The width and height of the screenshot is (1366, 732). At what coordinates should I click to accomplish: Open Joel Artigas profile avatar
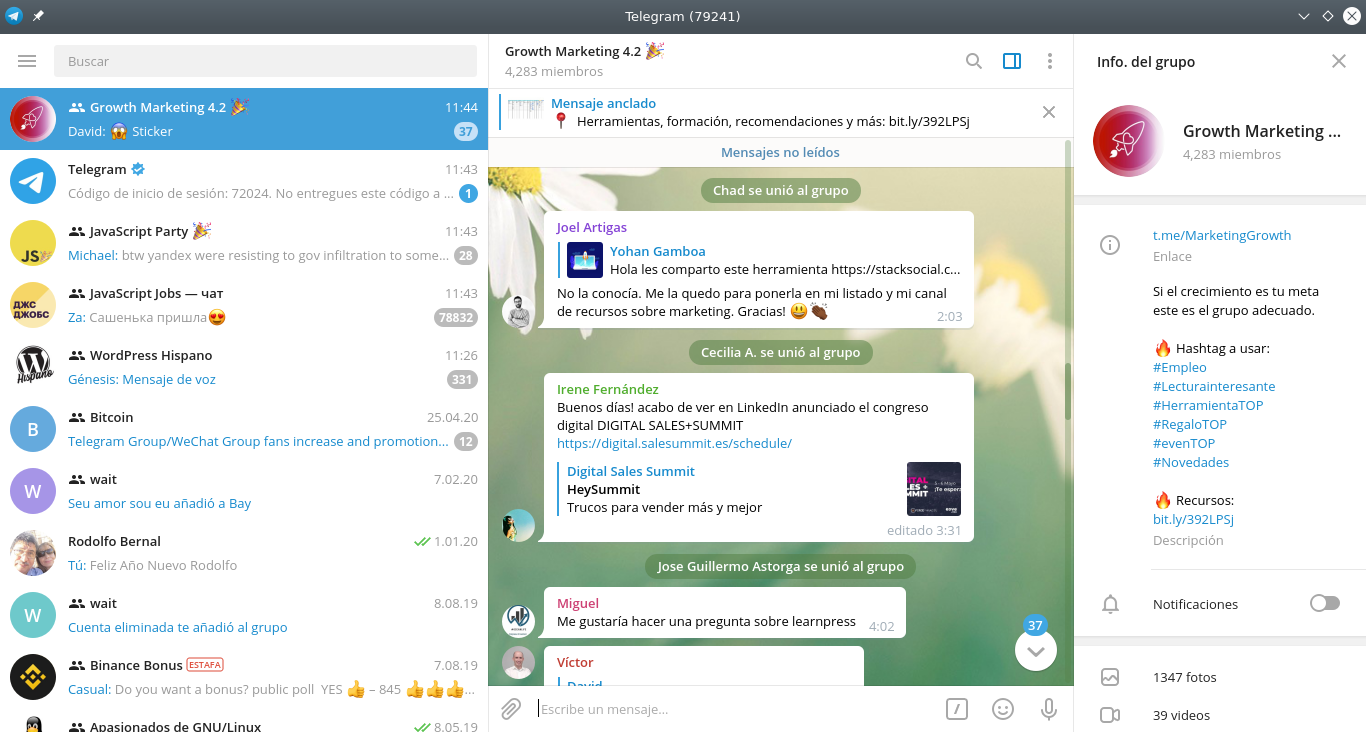[518, 312]
